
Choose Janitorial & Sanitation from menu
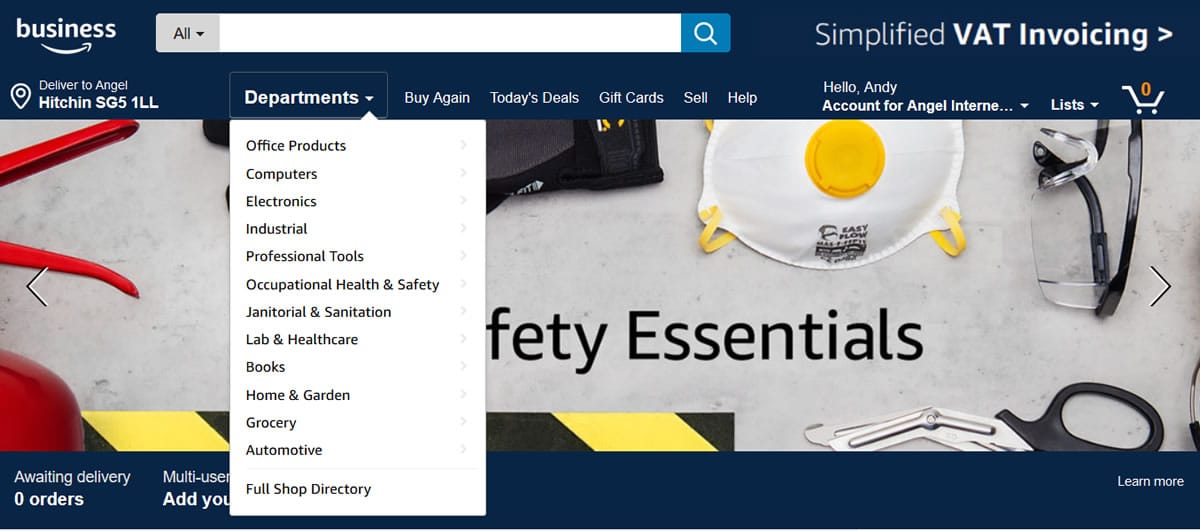pyautogui.click(x=318, y=312)
